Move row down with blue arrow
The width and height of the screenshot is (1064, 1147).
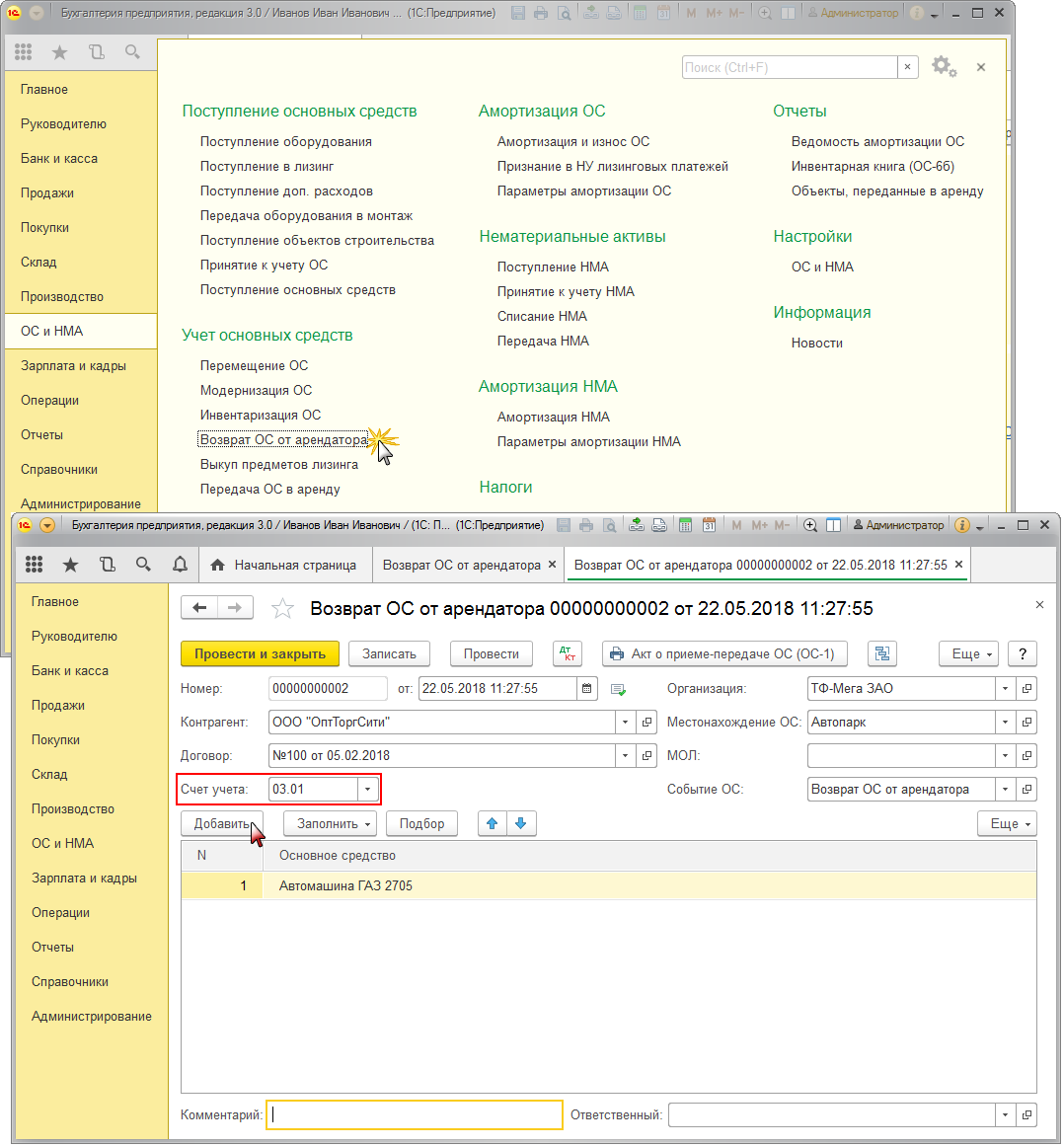(521, 823)
